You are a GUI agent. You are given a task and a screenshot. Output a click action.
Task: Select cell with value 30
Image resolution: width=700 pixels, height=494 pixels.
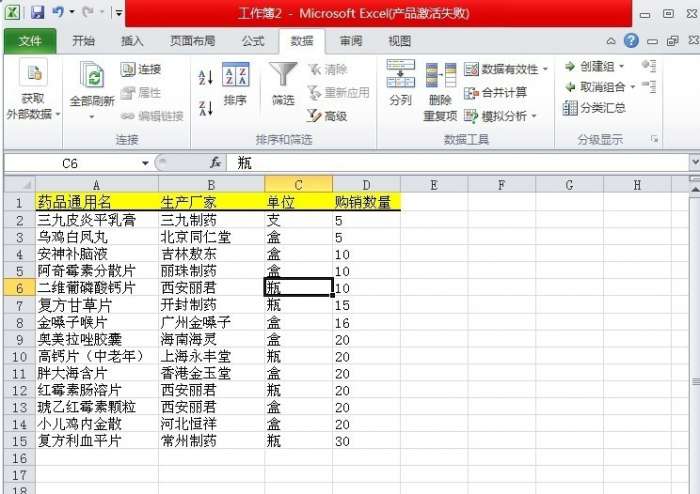[x=366, y=441]
